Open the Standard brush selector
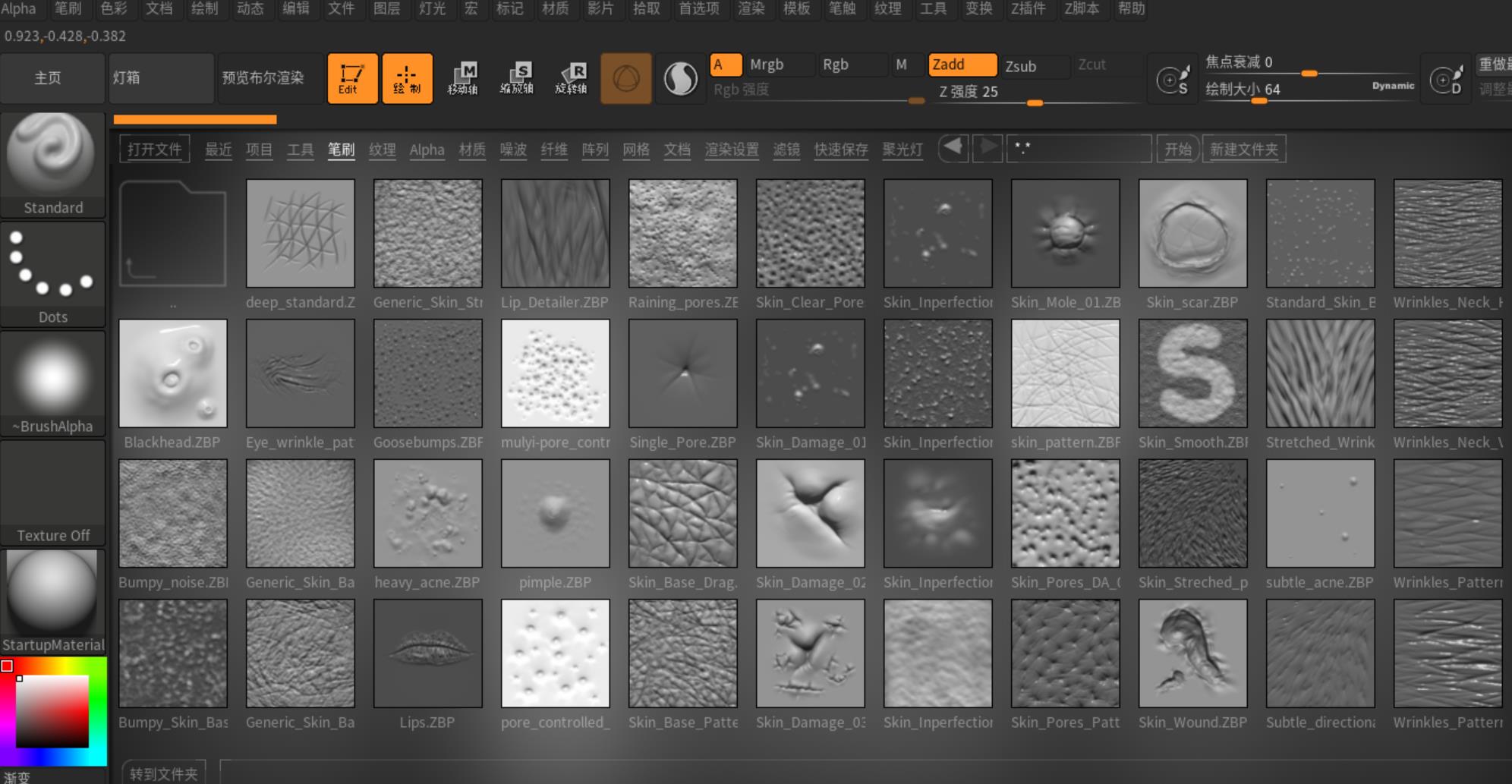This screenshot has width=1512, height=784. (52, 165)
